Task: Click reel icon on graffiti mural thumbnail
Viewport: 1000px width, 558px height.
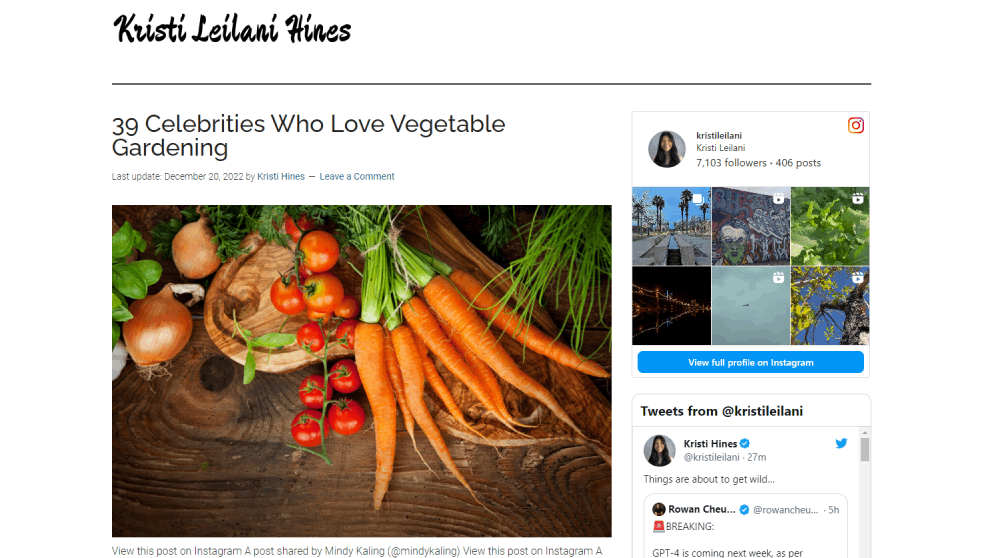Action: coord(779,198)
